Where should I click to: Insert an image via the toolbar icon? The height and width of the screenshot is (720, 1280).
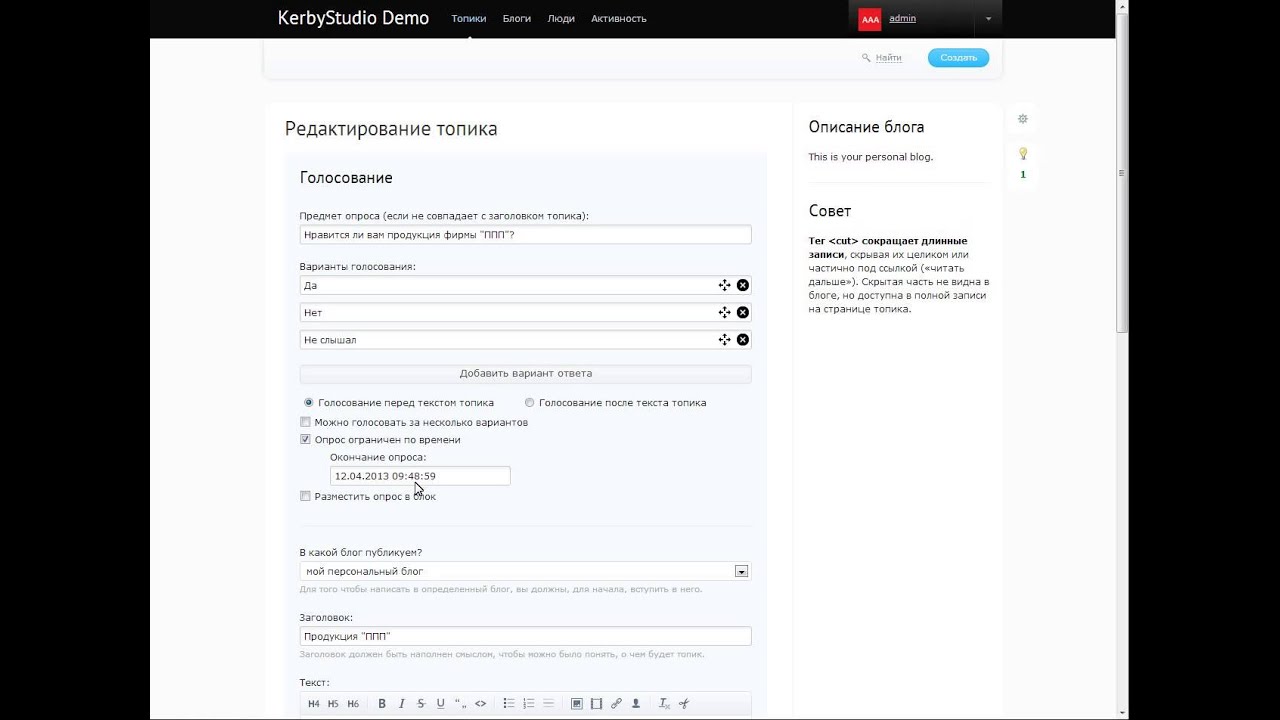point(577,704)
